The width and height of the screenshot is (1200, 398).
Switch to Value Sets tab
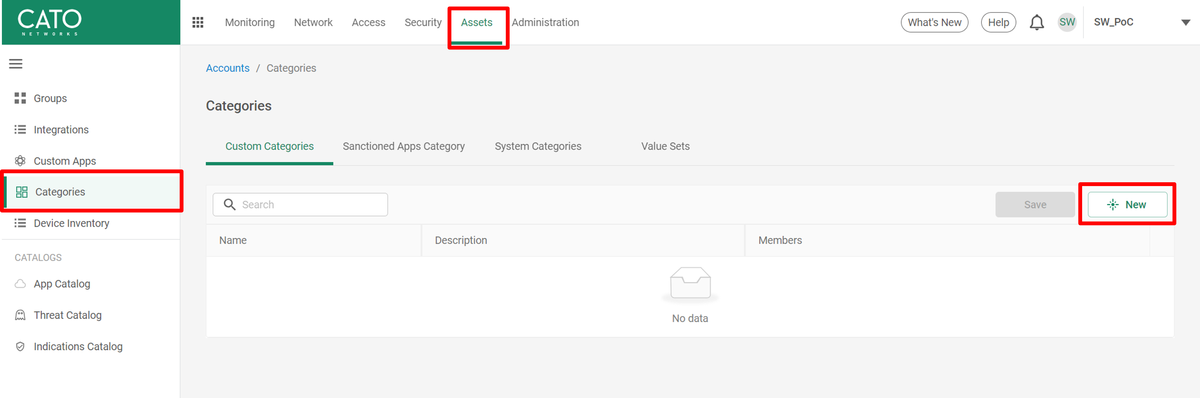tap(665, 146)
